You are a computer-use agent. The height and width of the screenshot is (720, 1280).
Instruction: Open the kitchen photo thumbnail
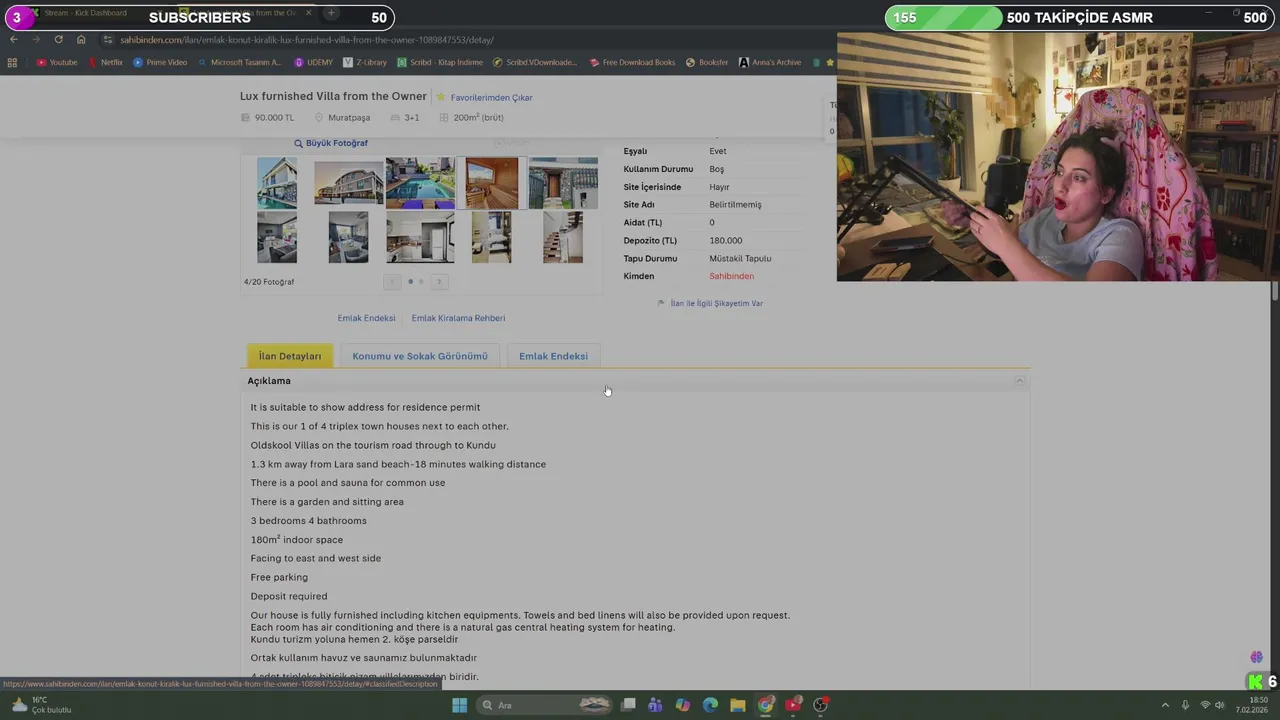pos(420,237)
